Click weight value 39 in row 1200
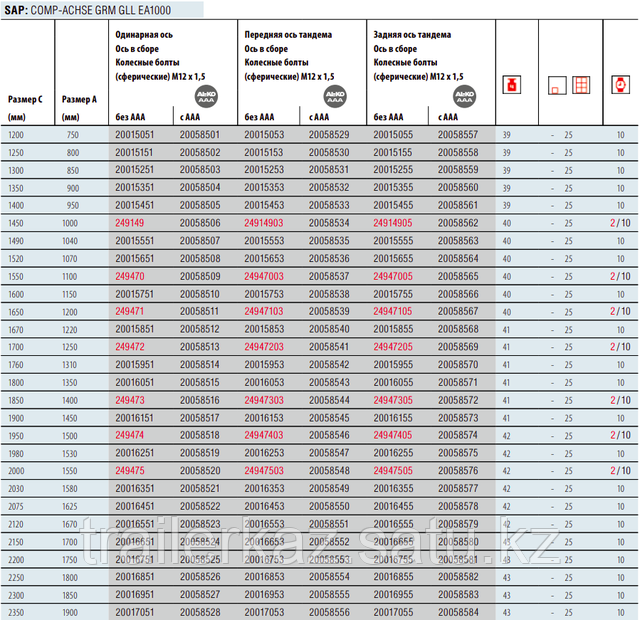The width and height of the screenshot is (640, 620). pyautogui.click(x=507, y=135)
